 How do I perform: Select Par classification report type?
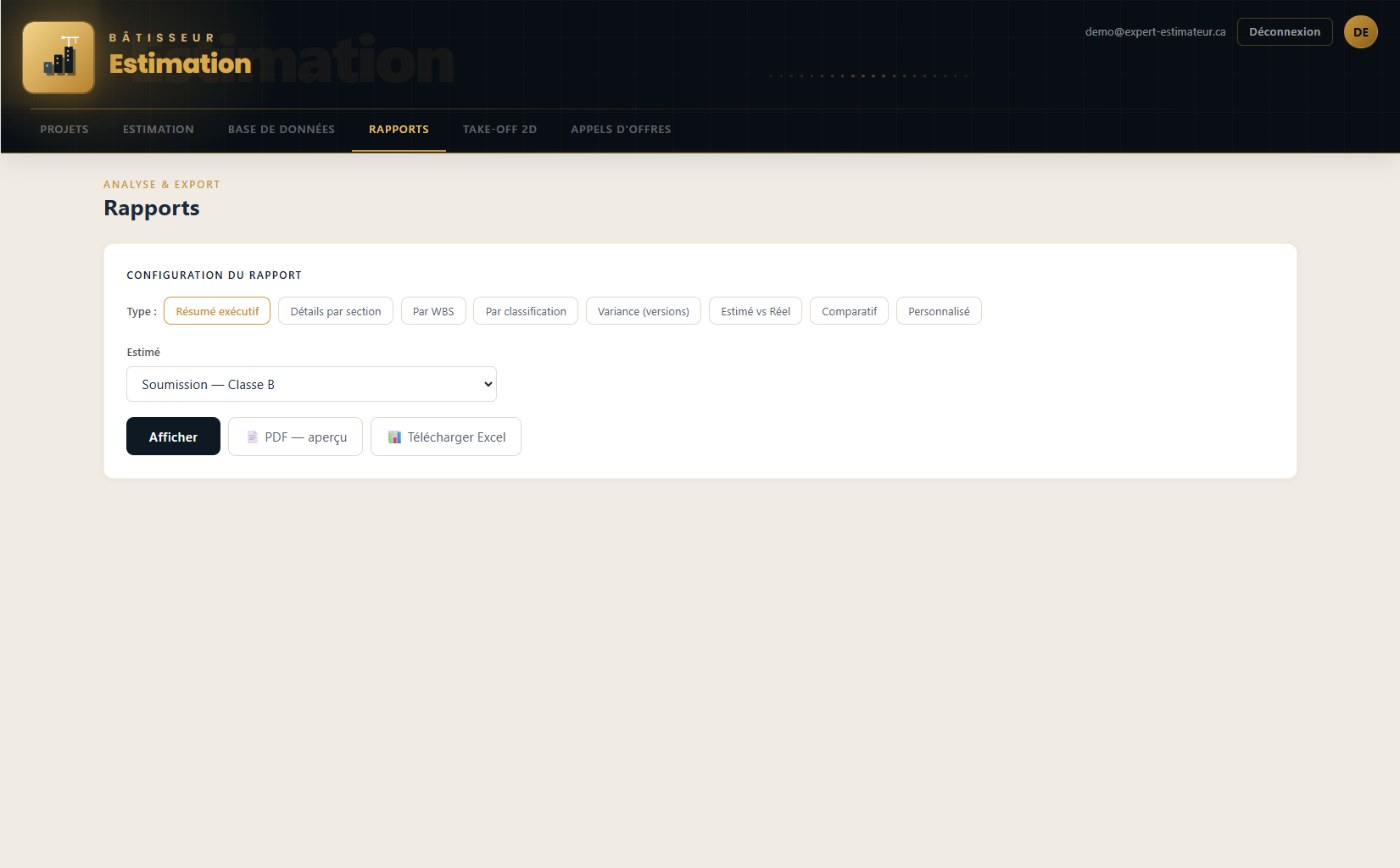pyautogui.click(x=526, y=311)
